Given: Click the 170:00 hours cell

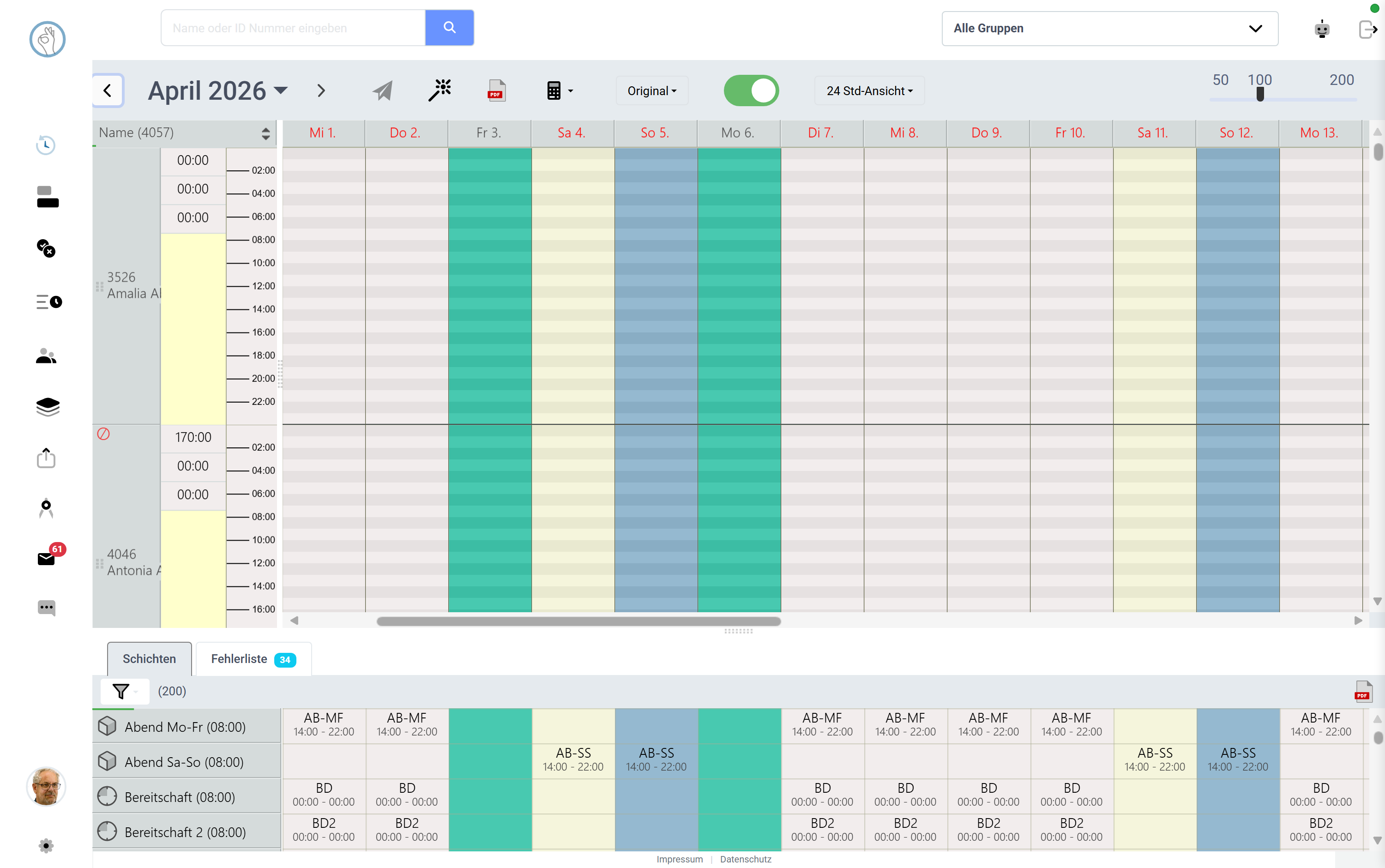Looking at the screenshot, I should point(193,437).
